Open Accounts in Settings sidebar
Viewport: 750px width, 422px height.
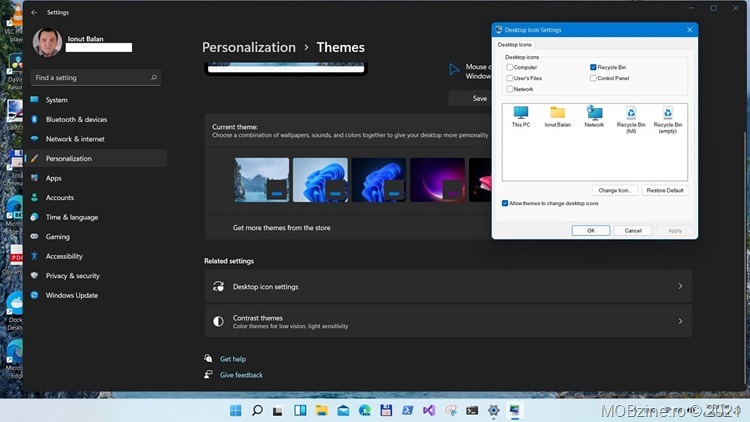click(x=97, y=198)
